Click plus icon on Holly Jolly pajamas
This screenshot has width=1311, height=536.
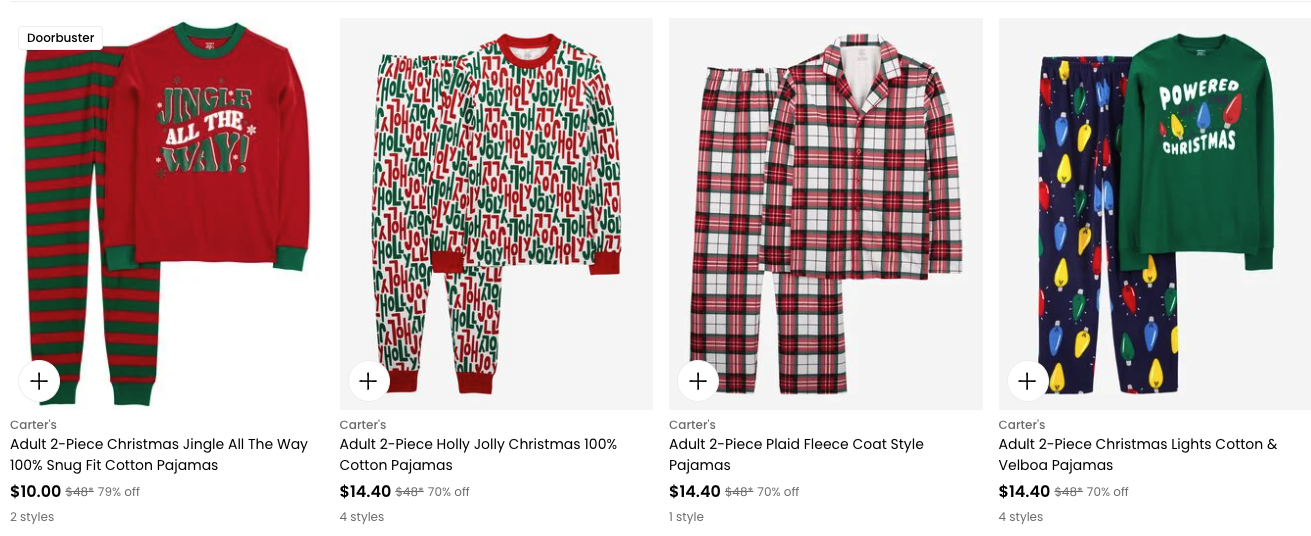point(368,381)
